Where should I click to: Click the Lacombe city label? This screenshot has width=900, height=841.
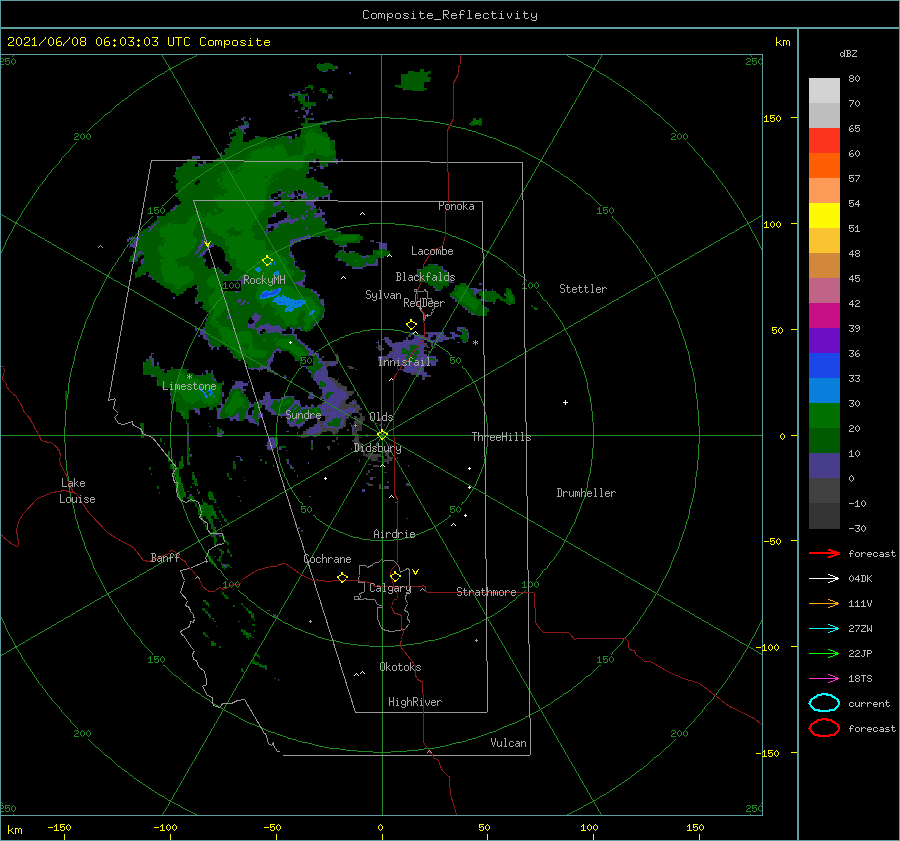(x=432, y=251)
